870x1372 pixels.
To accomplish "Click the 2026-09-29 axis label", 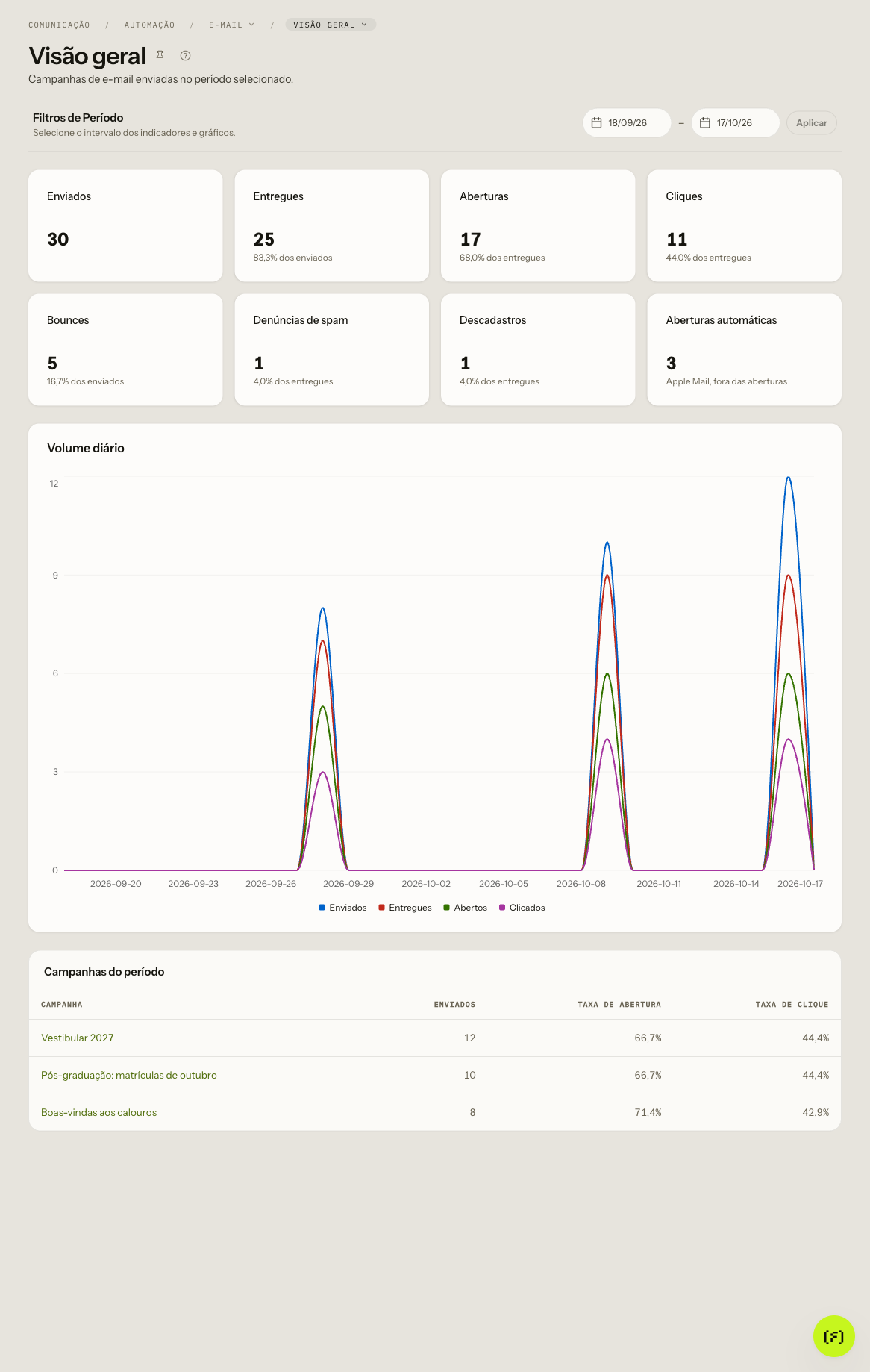I will coord(348,884).
